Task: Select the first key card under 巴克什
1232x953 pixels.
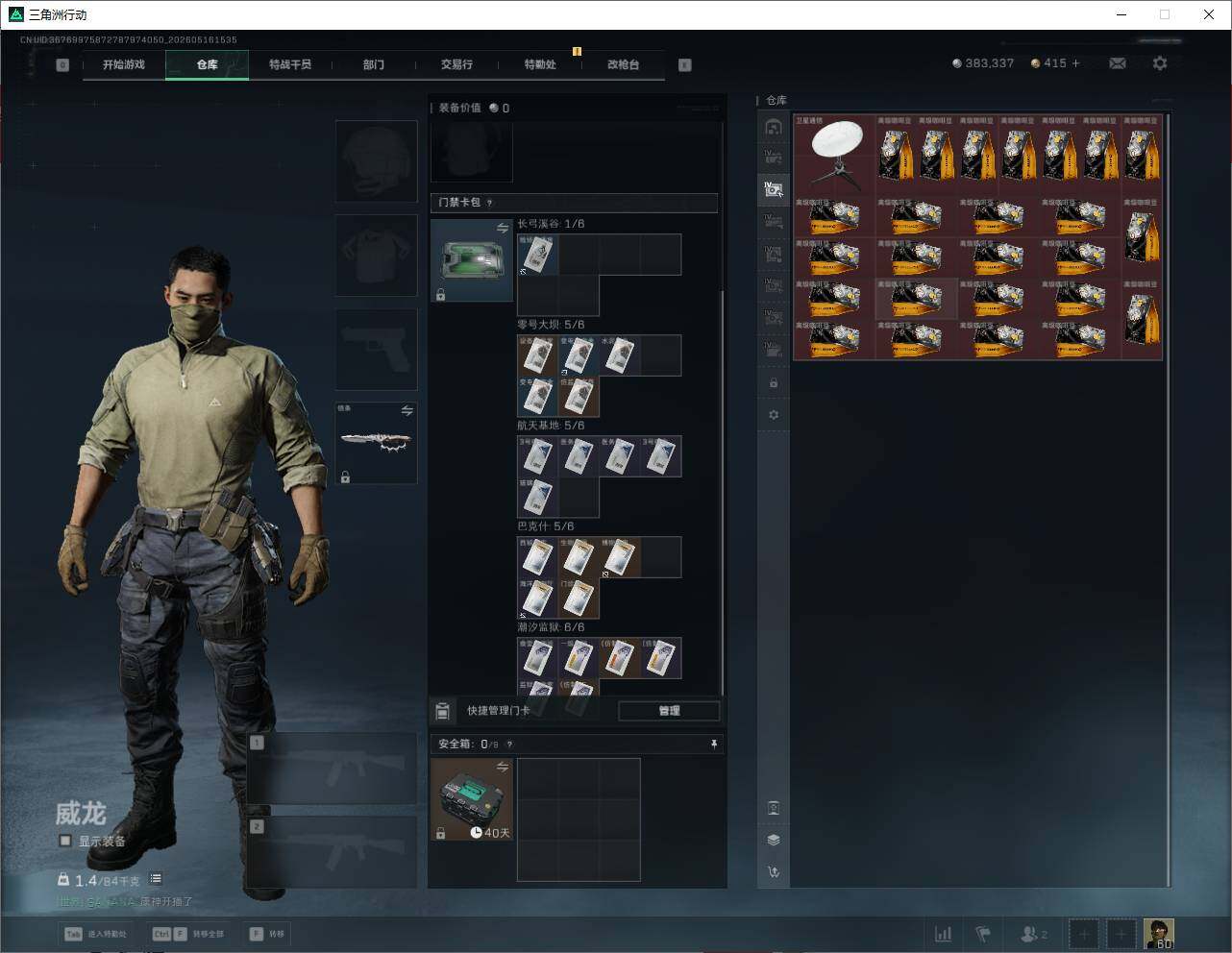Action: coord(538,557)
